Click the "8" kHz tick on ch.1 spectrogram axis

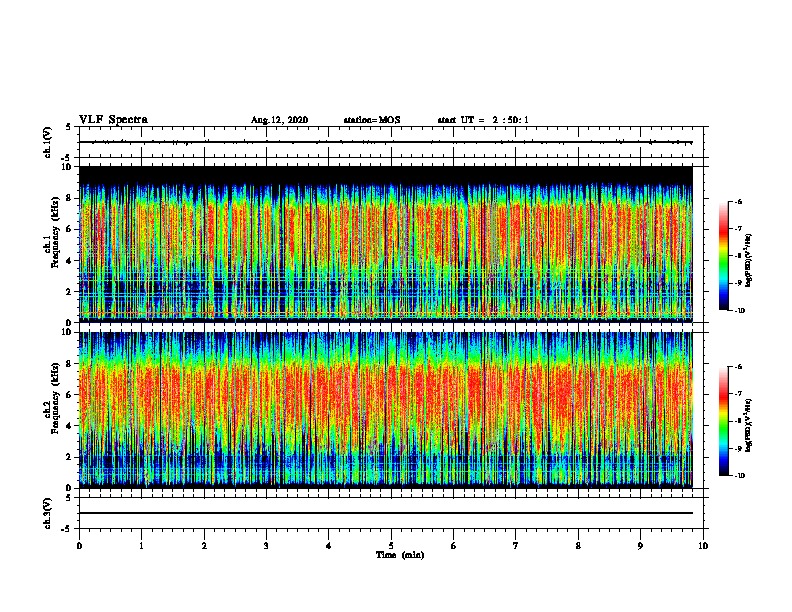click(69, 198)
